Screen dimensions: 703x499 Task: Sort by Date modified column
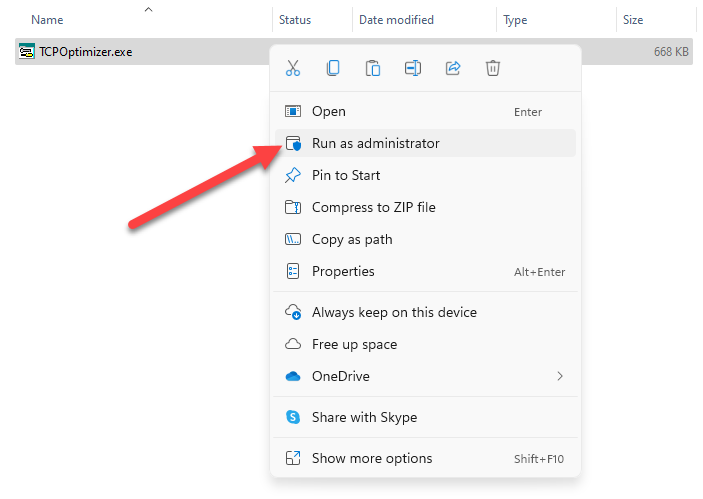tap(396, 20)
